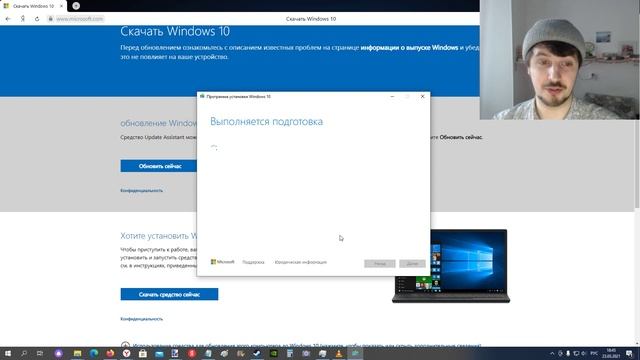Screen dimensions: 640x360
Task: Click 'Юридическая информация' link in setup window
Action: tap(301, 262)
